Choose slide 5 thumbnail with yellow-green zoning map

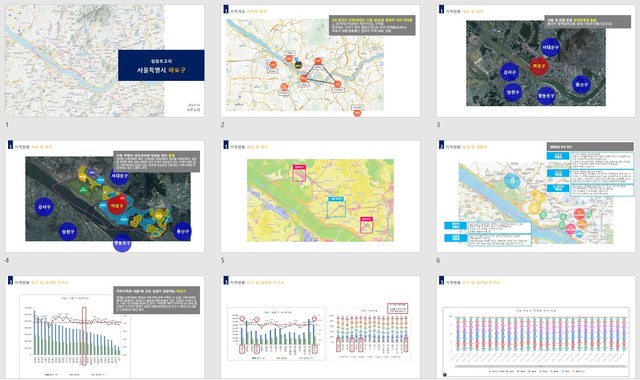pyautogui.click(x=320, y=196)
